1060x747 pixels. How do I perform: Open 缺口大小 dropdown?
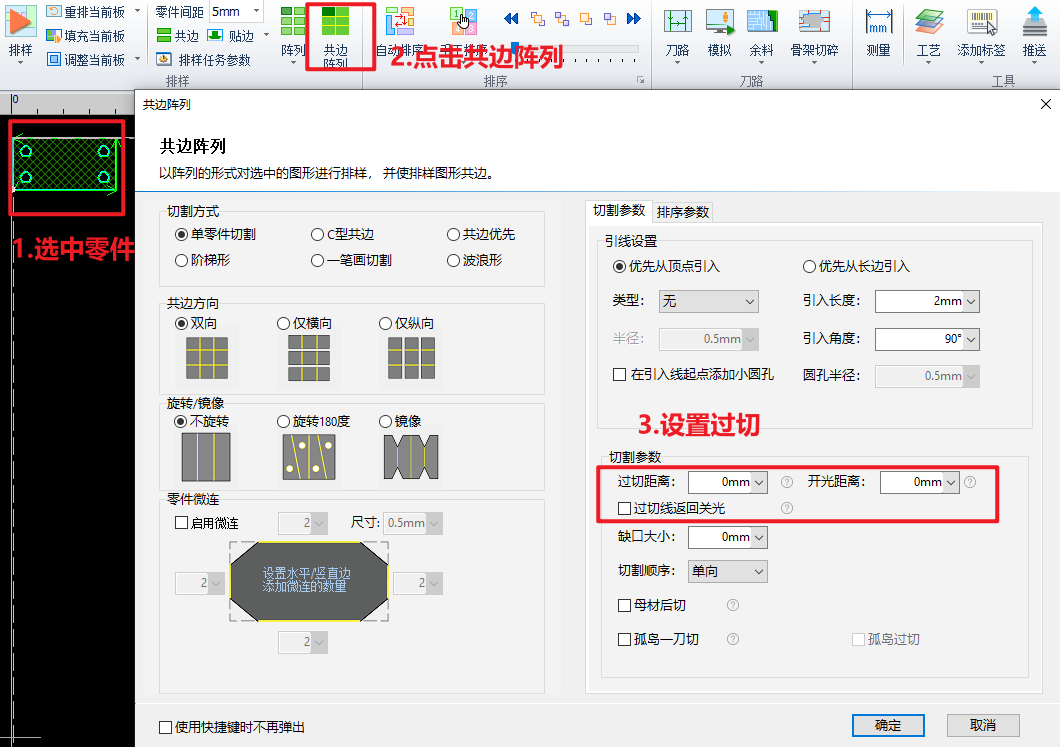tap(758, 537)
